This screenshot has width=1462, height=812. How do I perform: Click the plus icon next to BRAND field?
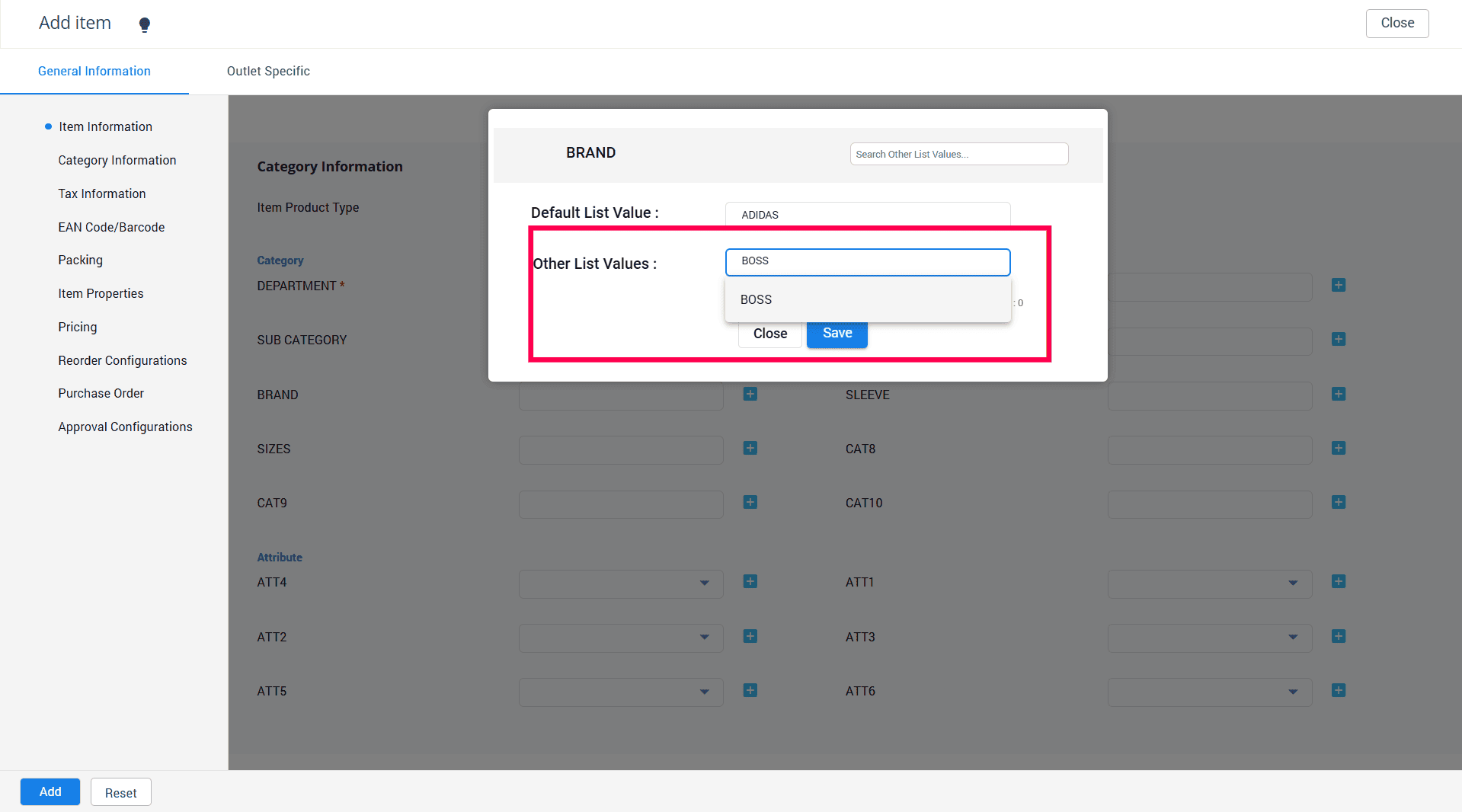750,394
